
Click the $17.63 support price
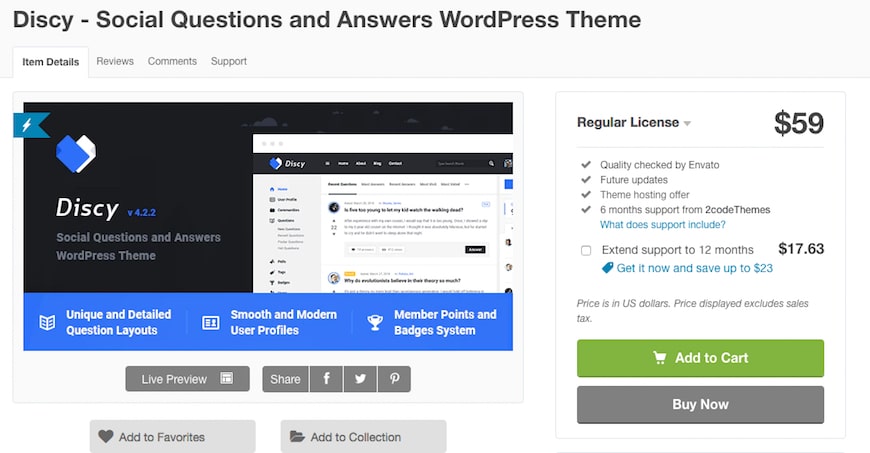[801, 249]
